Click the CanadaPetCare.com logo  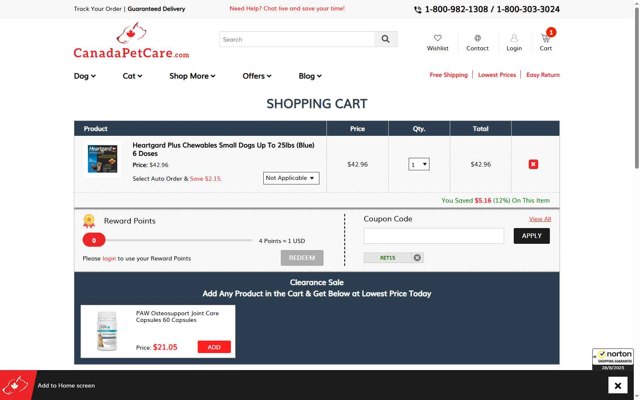click(131, 40)
